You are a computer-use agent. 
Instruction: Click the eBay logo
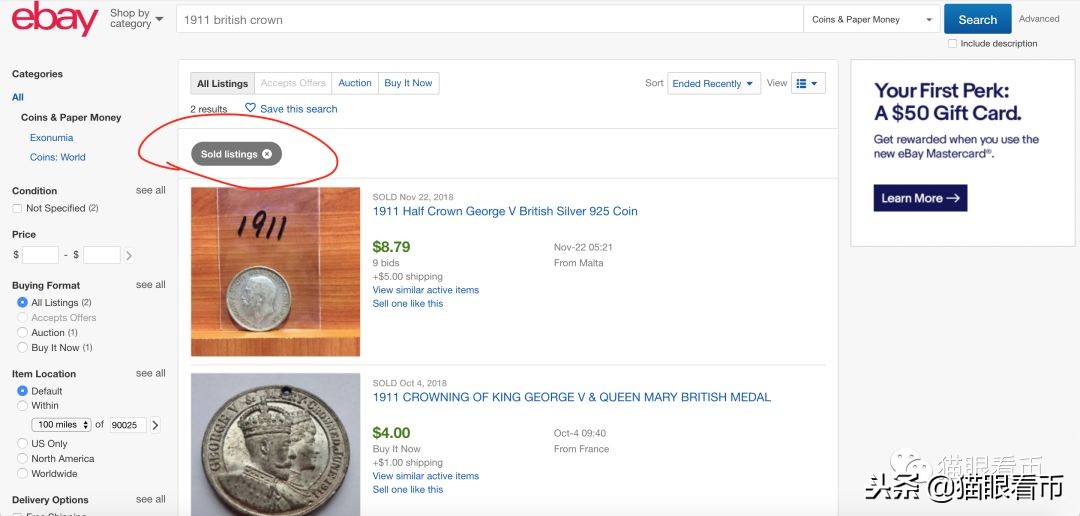tap(54, 19)
